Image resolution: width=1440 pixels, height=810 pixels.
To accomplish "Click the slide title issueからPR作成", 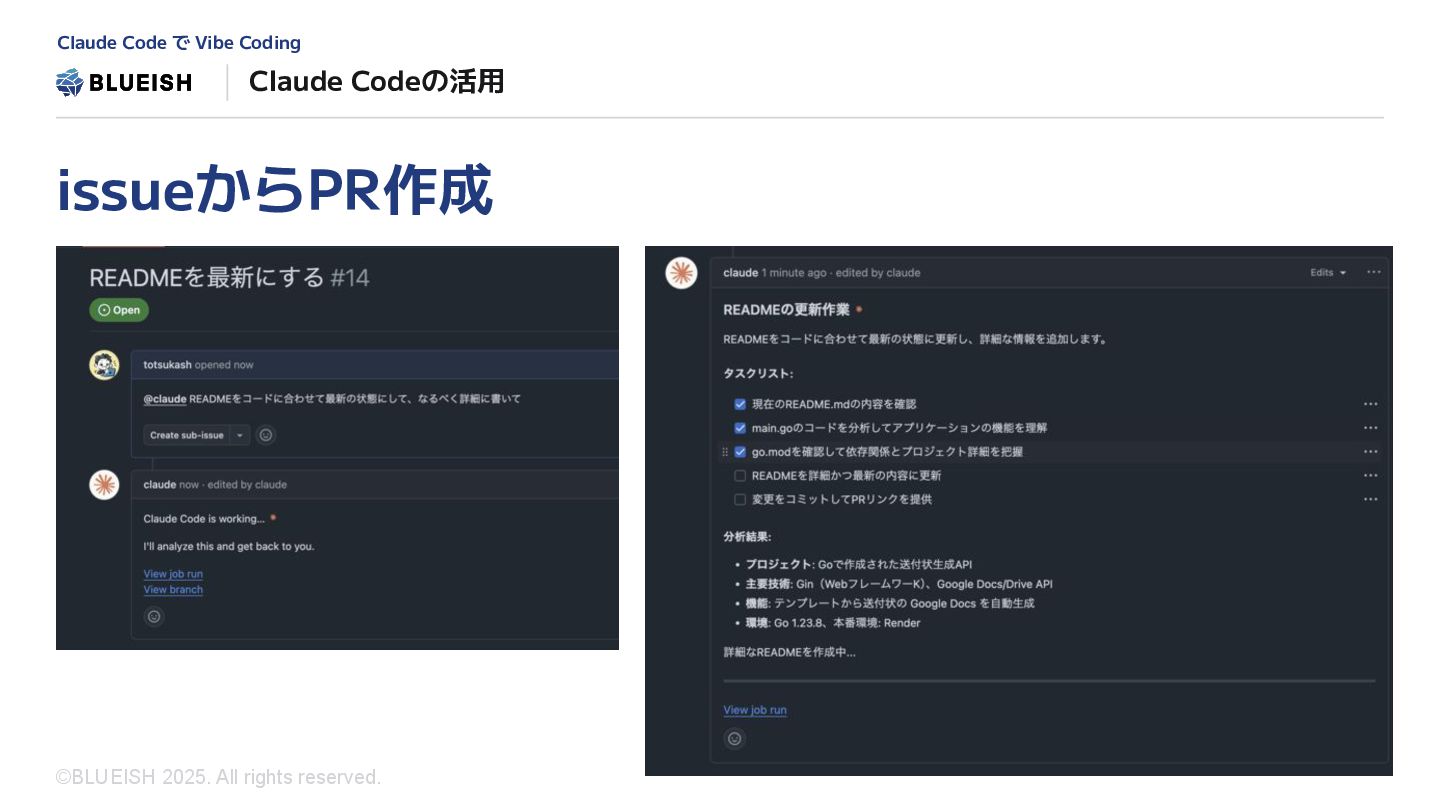I will pos(274,190).
